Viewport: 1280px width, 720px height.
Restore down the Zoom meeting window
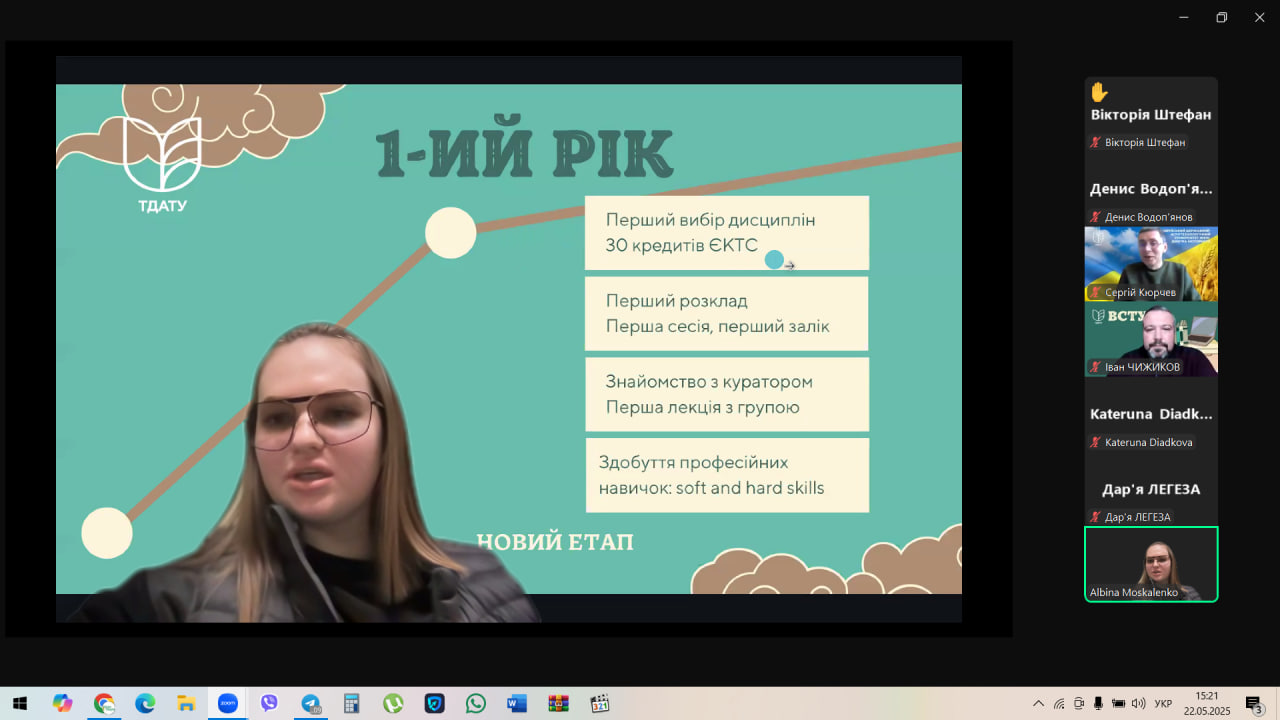(x=1221, y=17)
